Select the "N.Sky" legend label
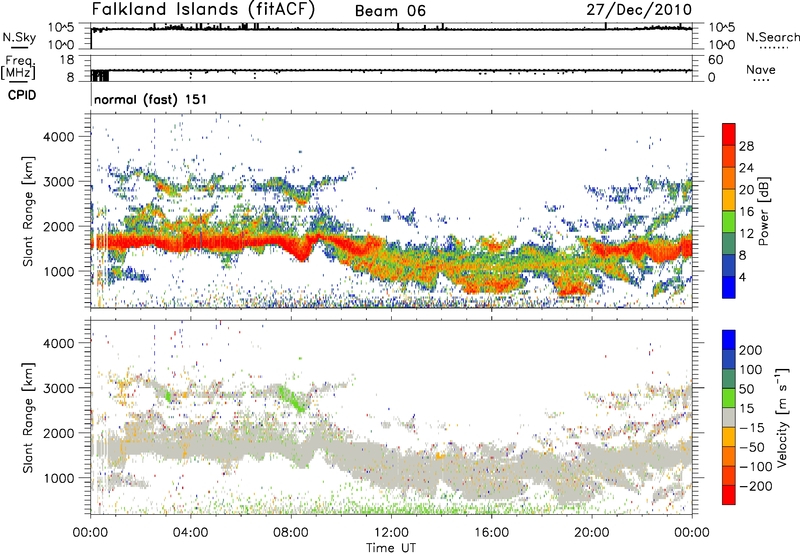This screenshot has width=800, height=554. point(19,37)
